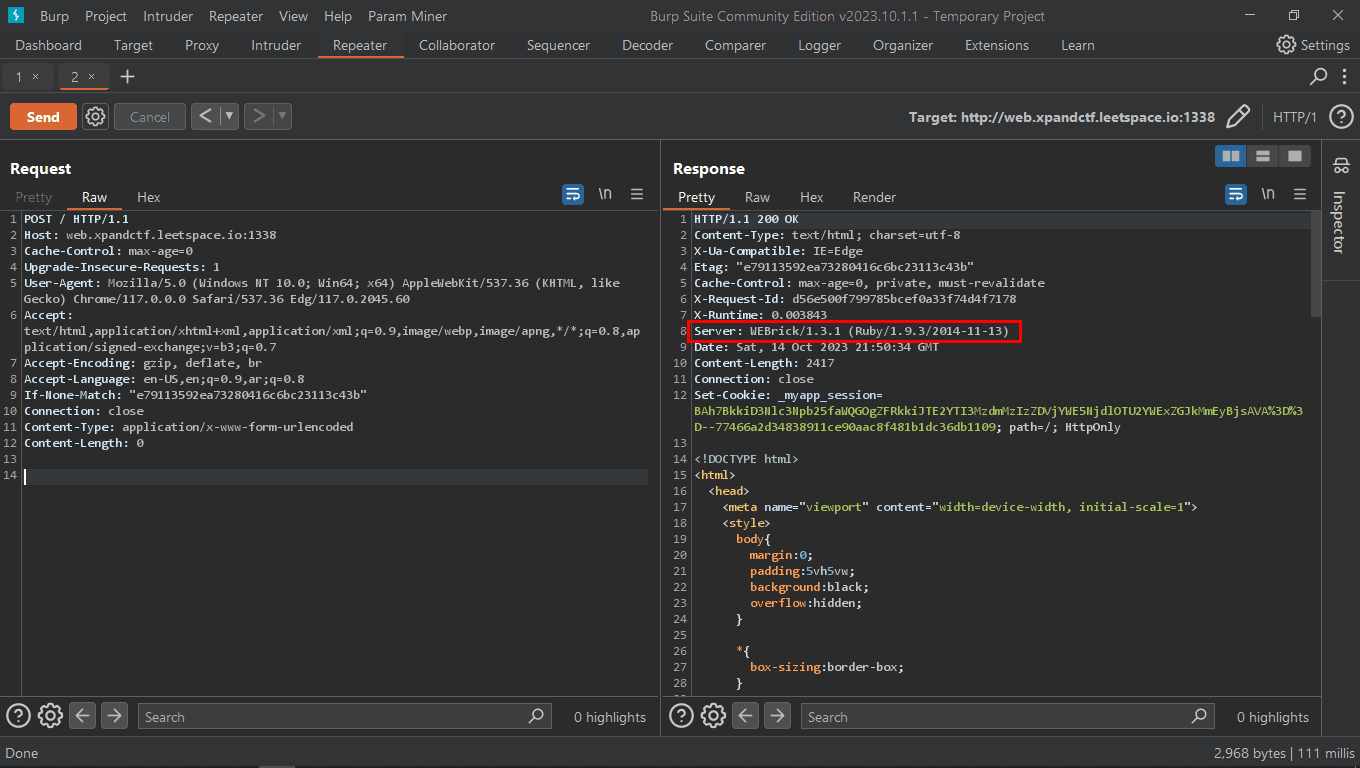Click the Response search input field
This screenshot has height=768, width=1360.
click(1008, 716)
